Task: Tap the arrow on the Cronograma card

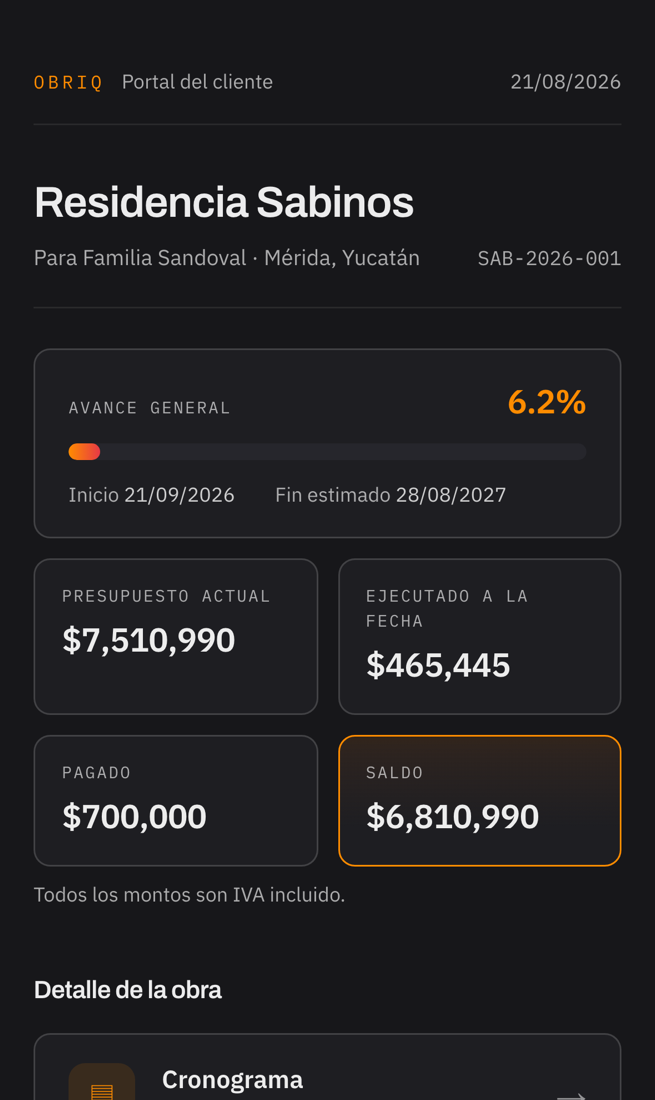Action: (x=571, y=1095)
